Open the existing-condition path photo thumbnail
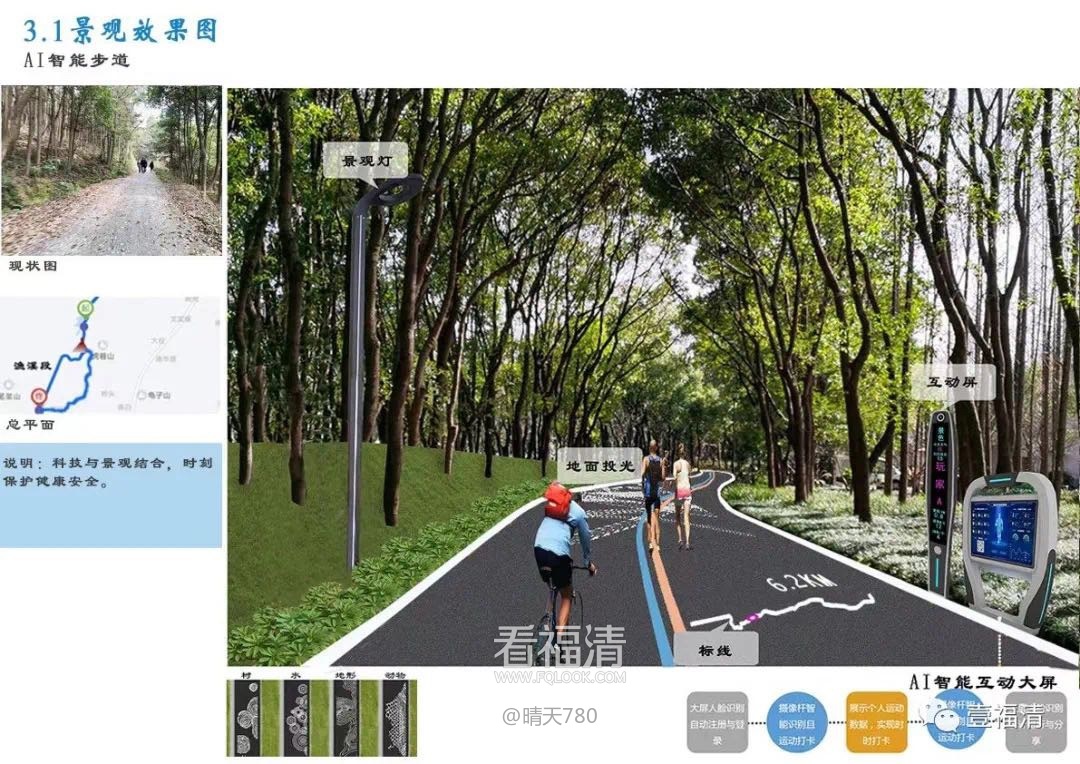Screen dimensions: 1080x764 111,170
